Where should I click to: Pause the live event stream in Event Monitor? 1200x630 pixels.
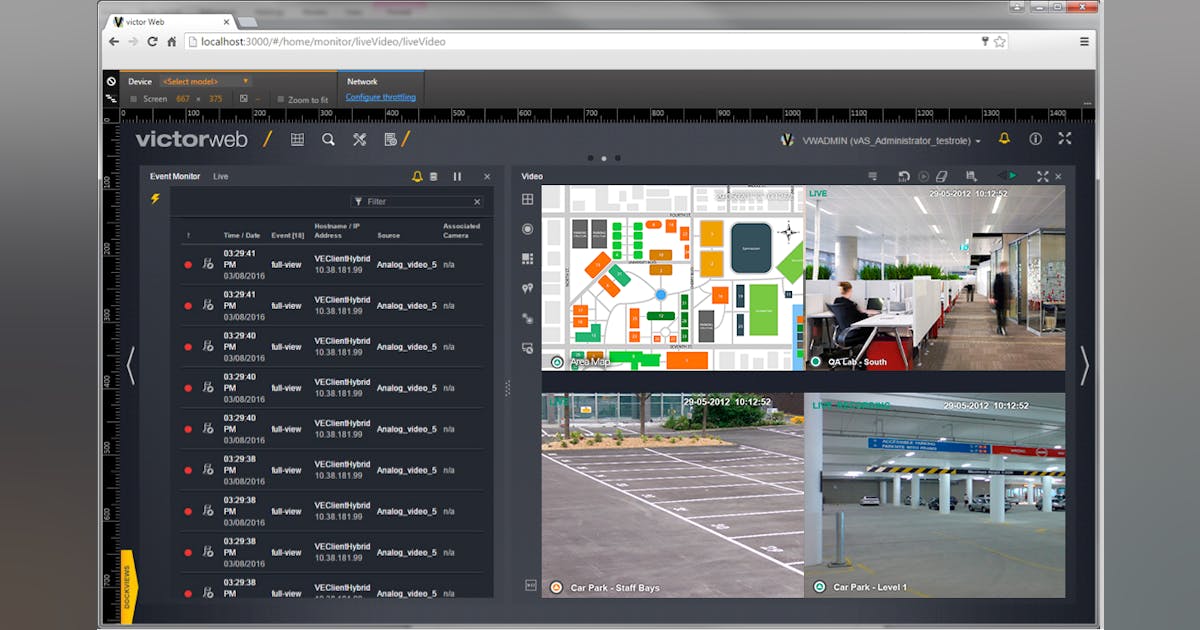tap(457, 175)
